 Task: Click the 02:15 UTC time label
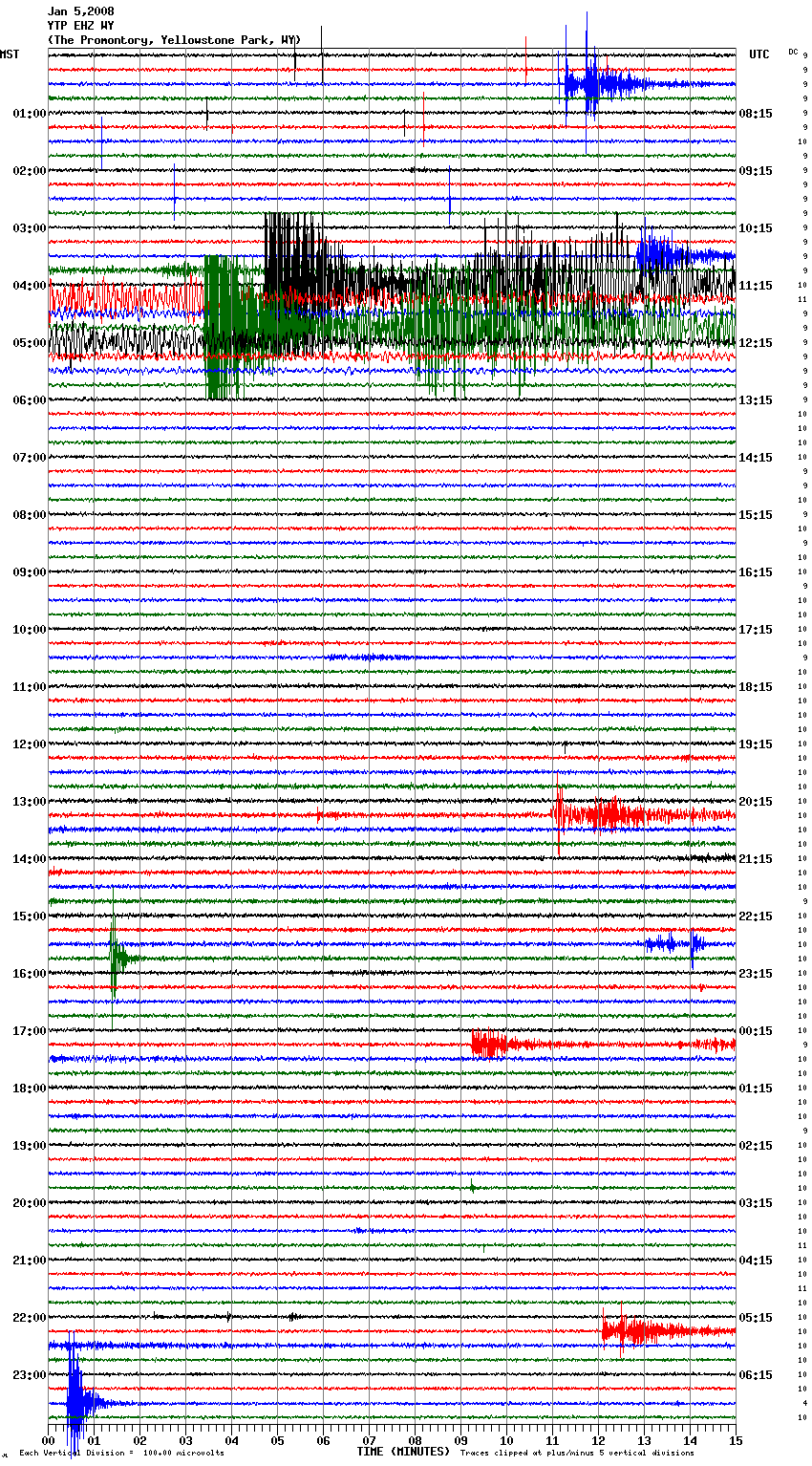[x=756, y=1146]
